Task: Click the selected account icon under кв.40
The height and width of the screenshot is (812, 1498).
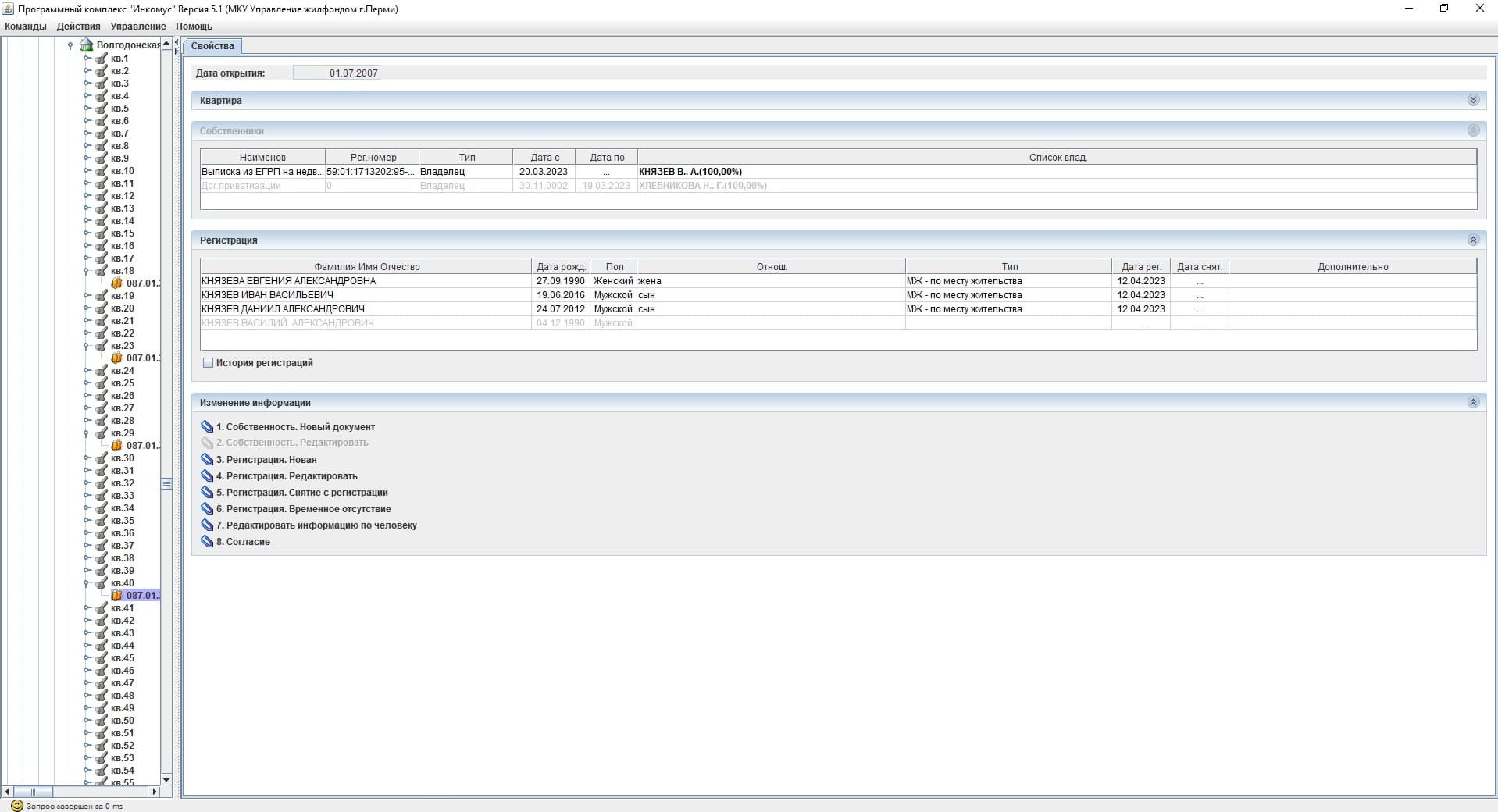Action: pos(117,596)
